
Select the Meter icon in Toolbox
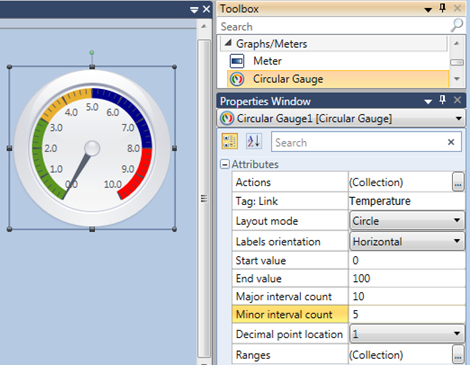(237, 61)
